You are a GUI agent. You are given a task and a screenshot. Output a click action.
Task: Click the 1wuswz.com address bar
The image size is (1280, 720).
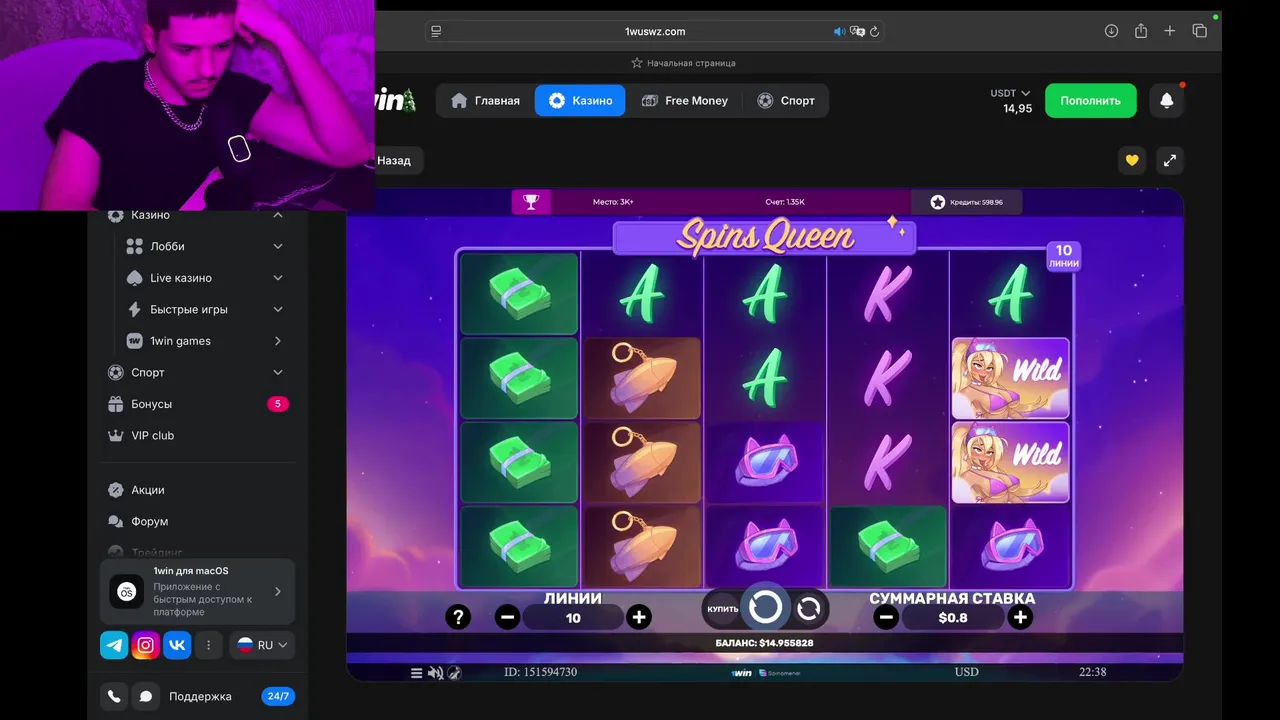[655, 32]
